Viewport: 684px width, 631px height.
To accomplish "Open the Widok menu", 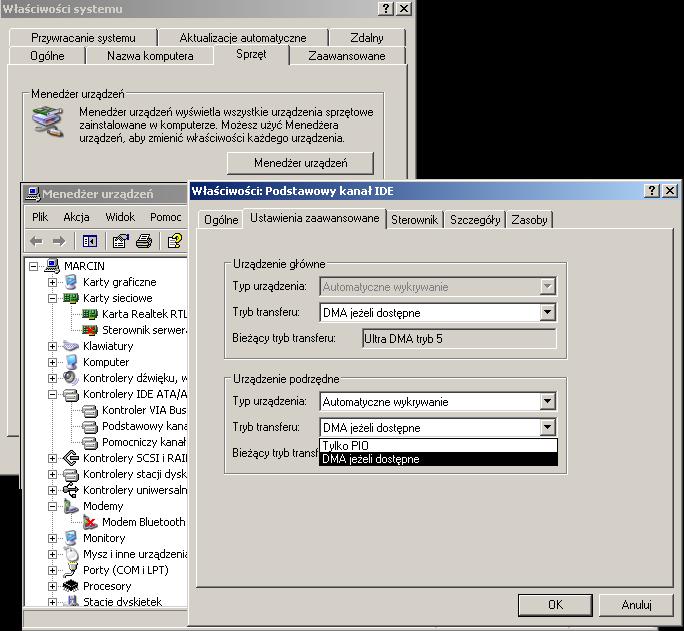I will click(x=120, y=217).
